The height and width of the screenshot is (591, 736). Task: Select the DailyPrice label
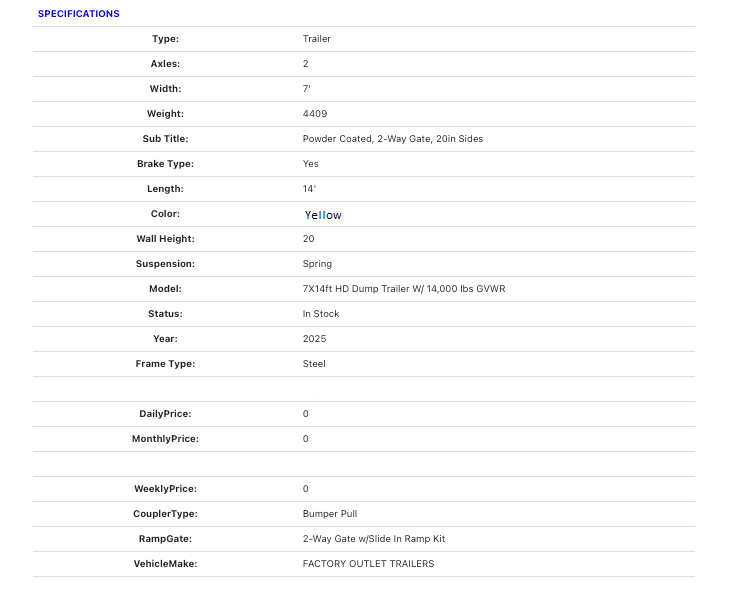point(165,414)
